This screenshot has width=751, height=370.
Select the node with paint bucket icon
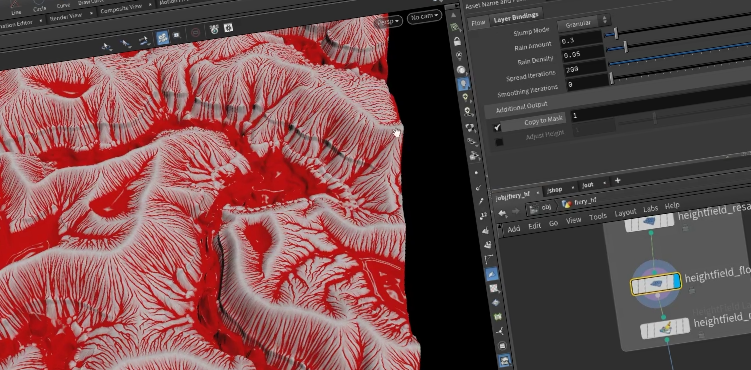666,328
